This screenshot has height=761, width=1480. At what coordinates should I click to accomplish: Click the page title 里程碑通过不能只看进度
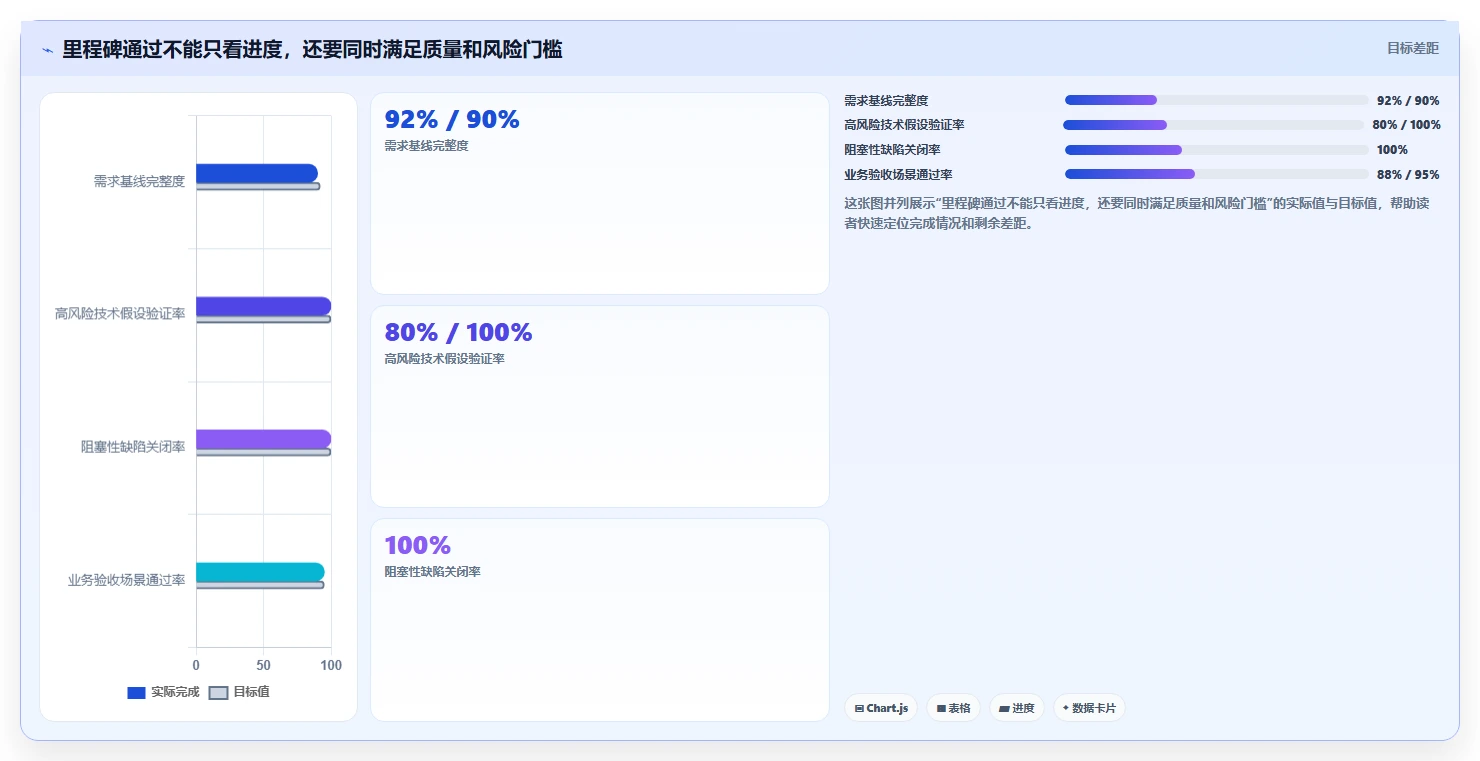[x=312, y=49]
